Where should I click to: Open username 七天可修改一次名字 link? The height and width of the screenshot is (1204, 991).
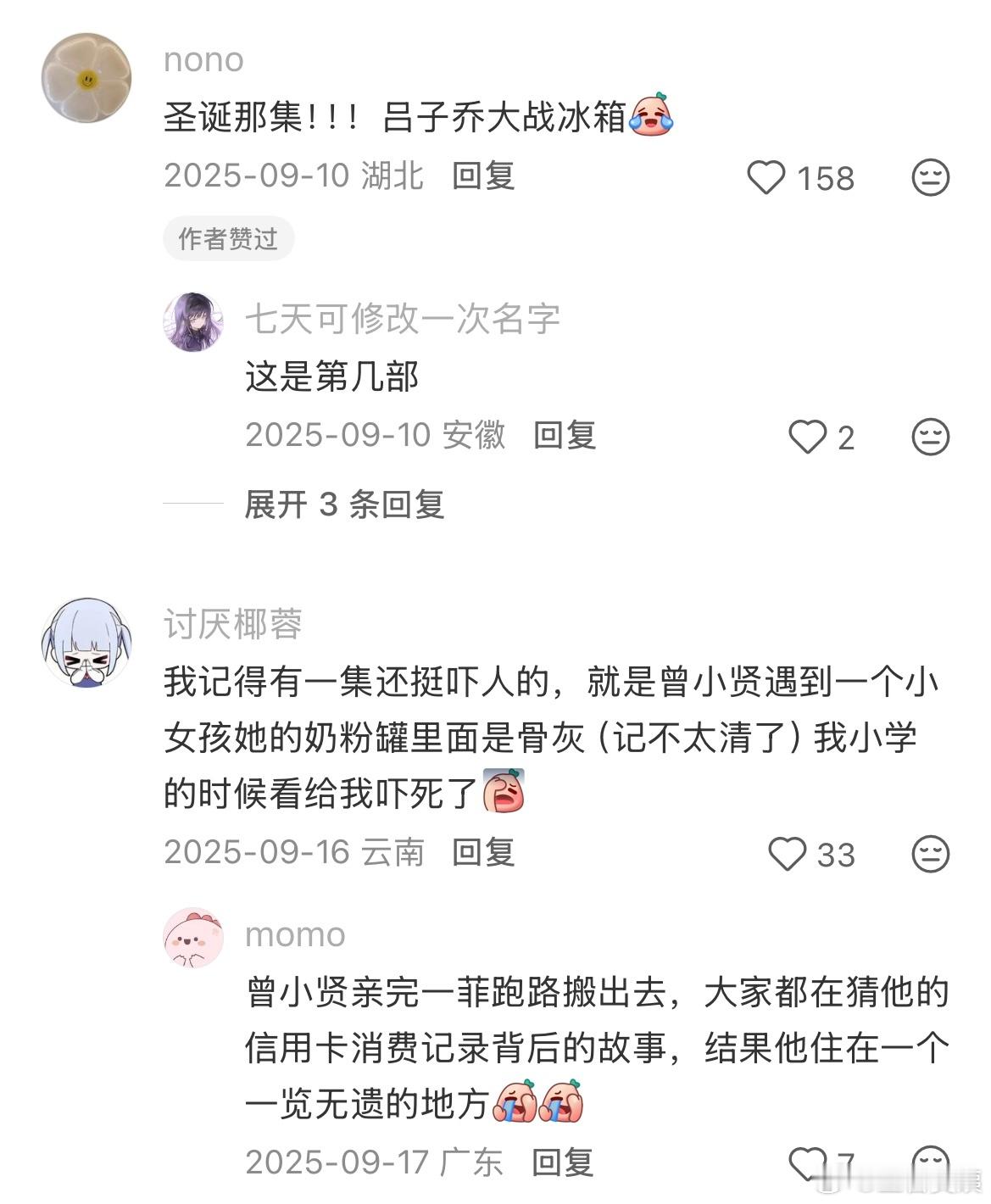[403, 319]
